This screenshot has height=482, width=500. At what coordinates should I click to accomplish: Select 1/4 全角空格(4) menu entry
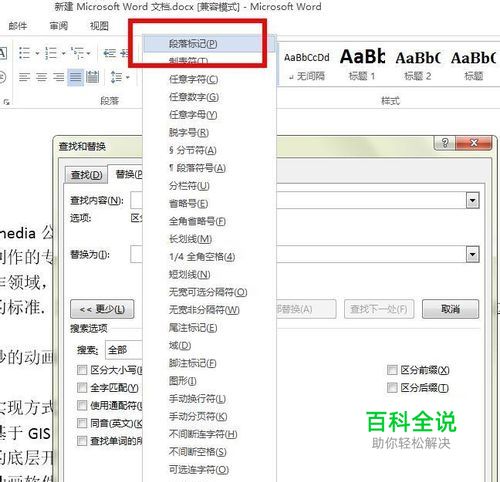(209, 257)
